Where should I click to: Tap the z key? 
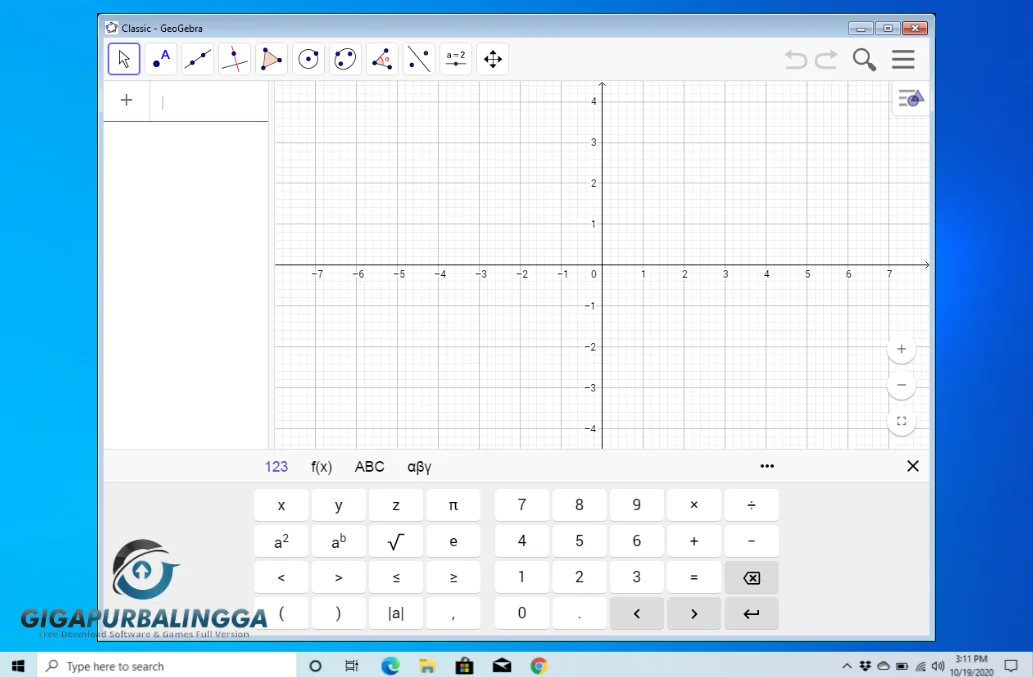click(x=396, y=505)
